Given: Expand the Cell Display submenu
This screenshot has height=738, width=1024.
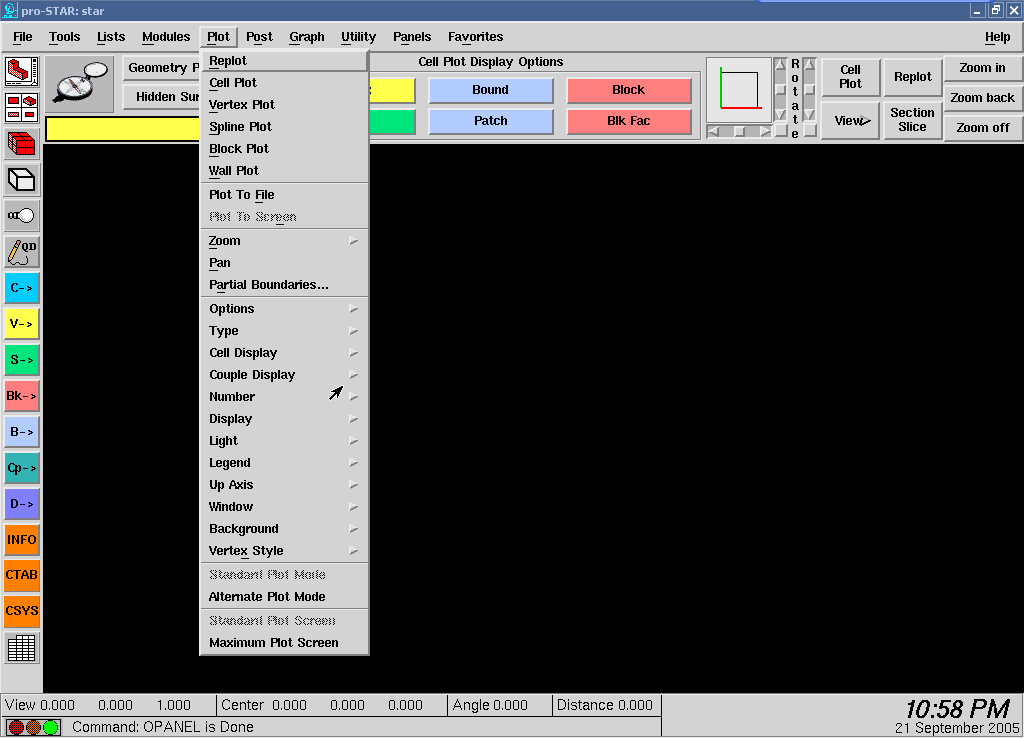Looking at the screenshot, I should tap(285, 353).
